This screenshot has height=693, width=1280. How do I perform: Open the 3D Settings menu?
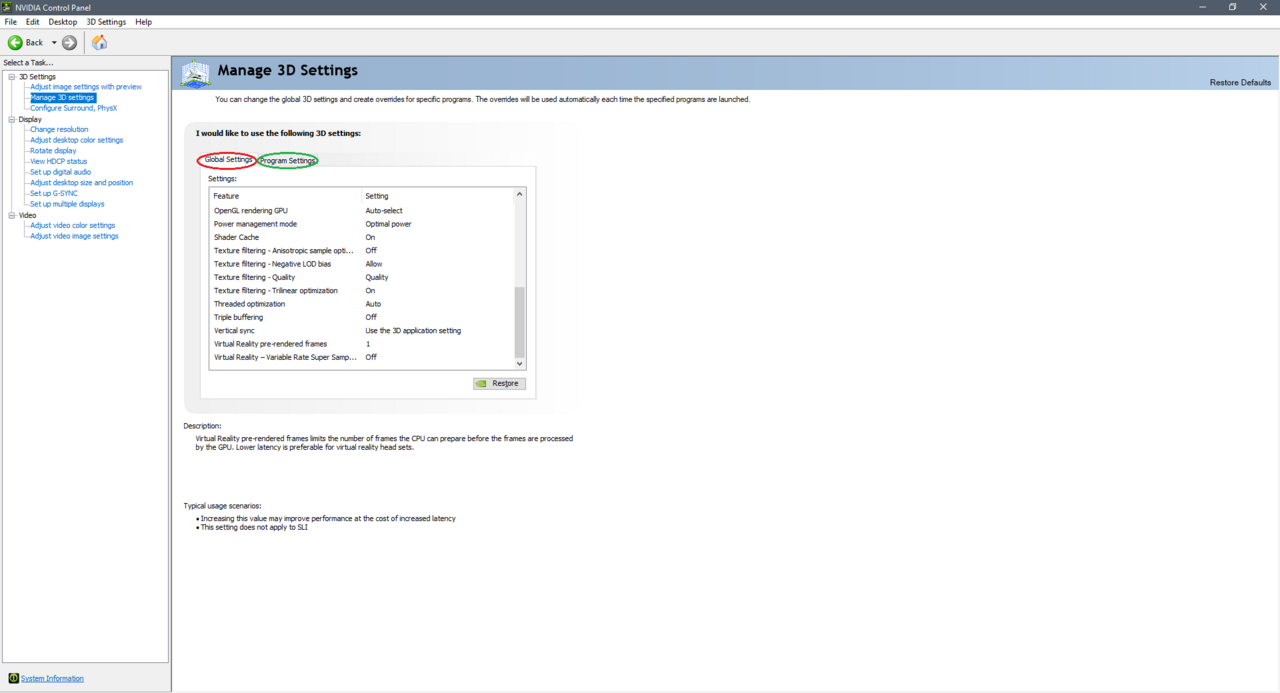[106, 22]
